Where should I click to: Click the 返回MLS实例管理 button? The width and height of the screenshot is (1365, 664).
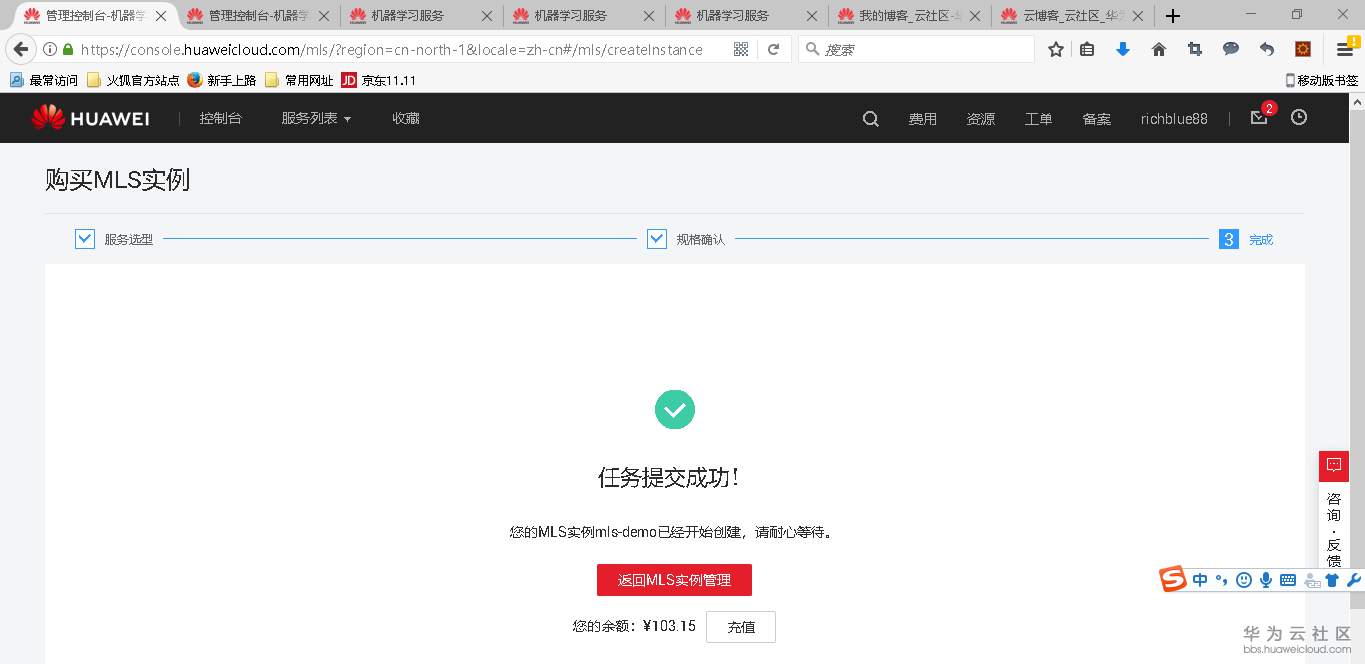pos(674,580)
